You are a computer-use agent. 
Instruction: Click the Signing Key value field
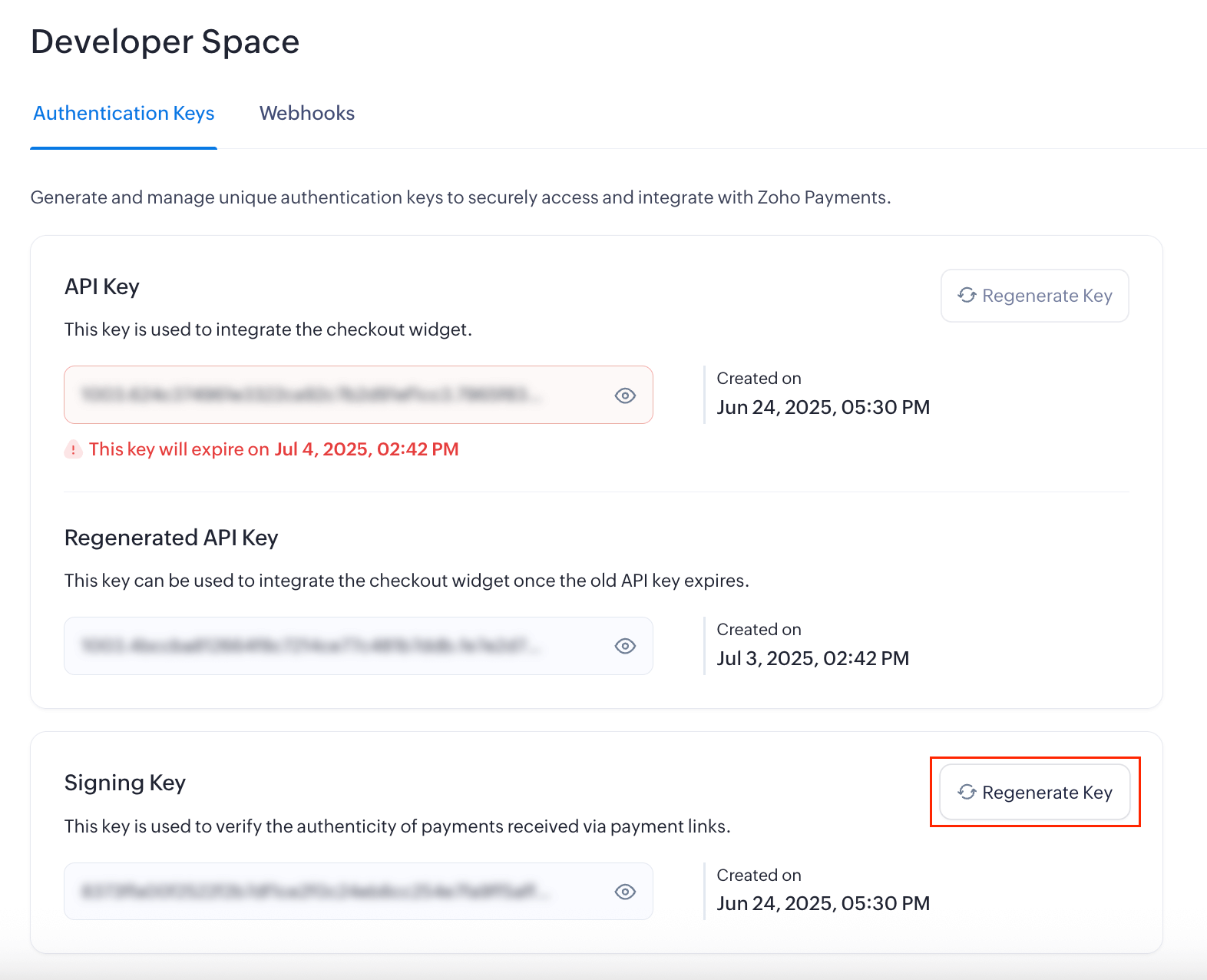point(338,892)
